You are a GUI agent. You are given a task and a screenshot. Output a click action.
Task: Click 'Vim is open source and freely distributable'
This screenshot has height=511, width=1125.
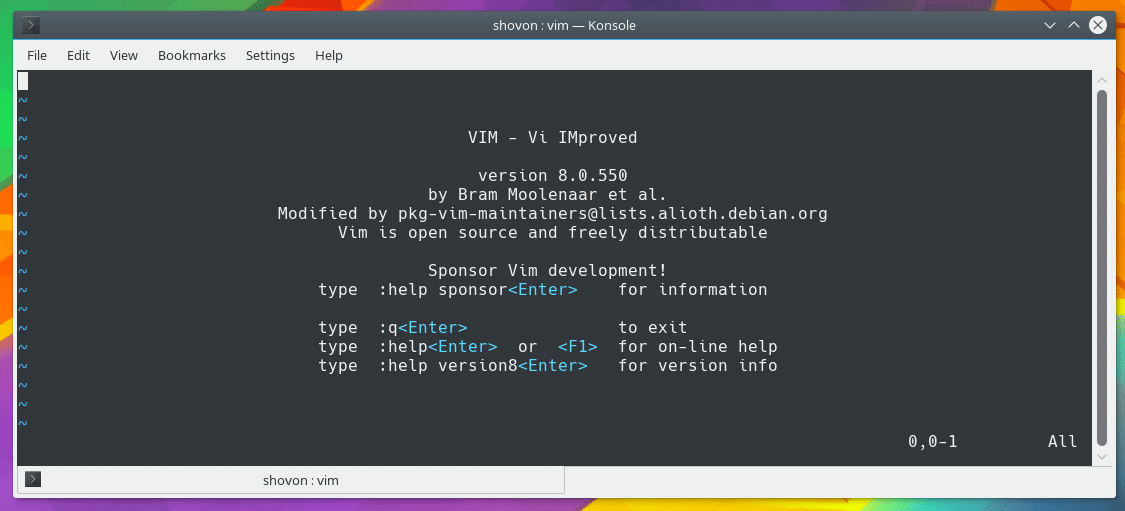point(552,233)
